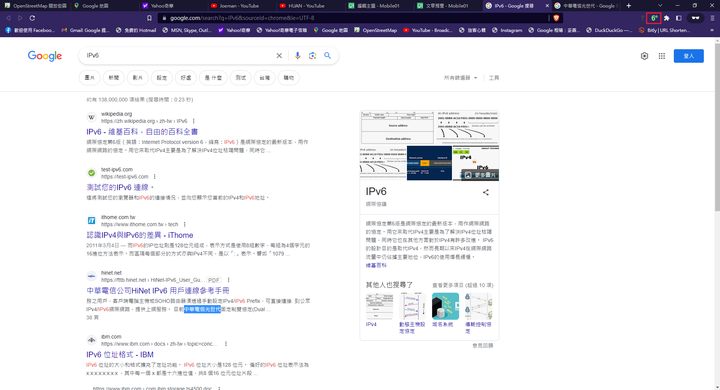The width and height of the screenshot is (720, 390).
Task: Clear the IPv6 search query with X
Action: (x=279, y=56)
